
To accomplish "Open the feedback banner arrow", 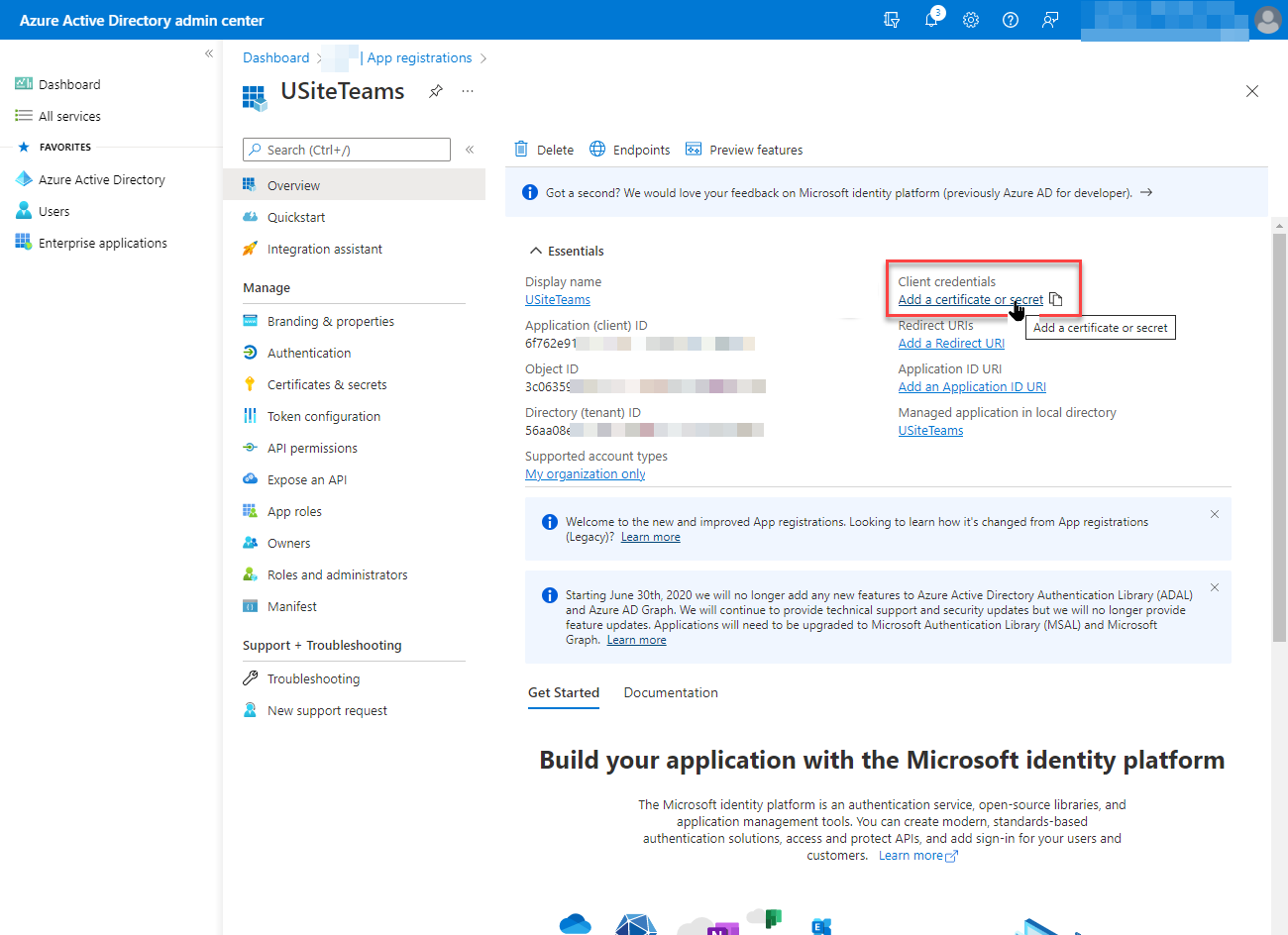I will (1146, 192).
